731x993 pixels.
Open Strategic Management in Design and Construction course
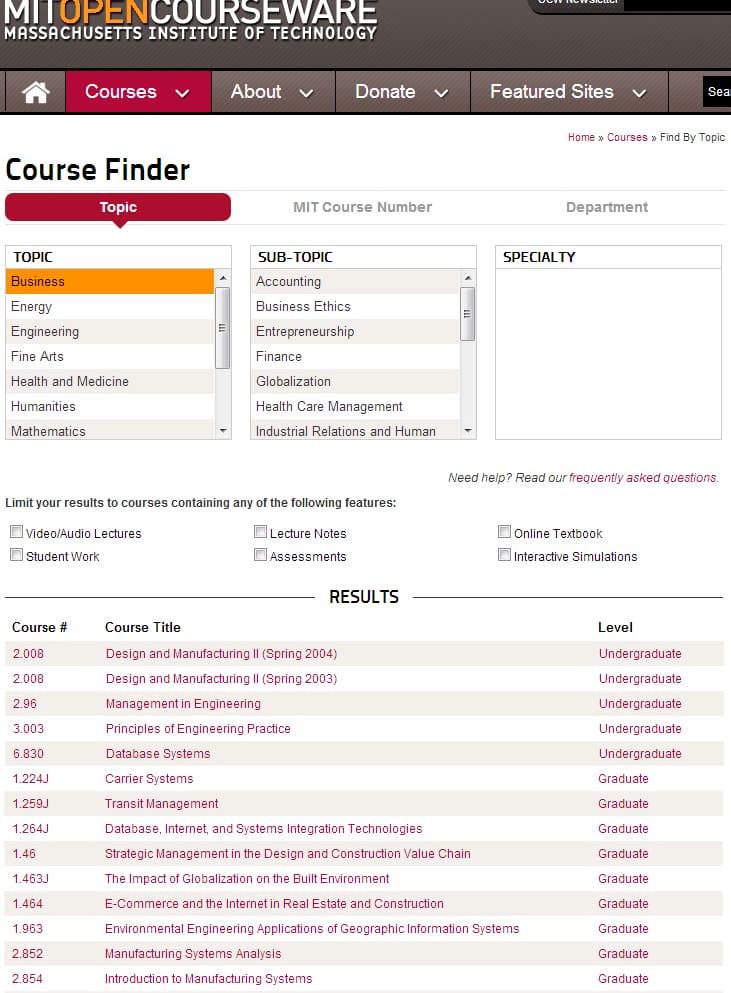(288, 854)
